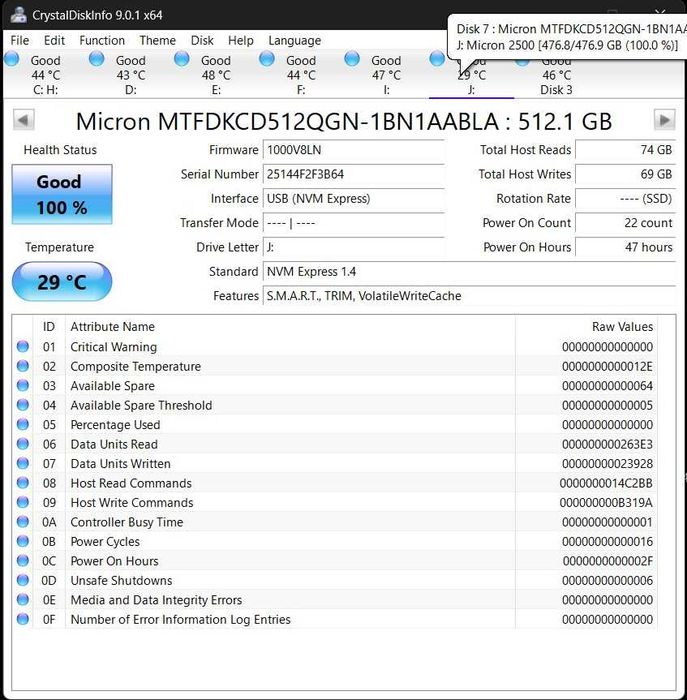Click the blue orb above E: disk
The image size is (687, 700).
tap(182, 58)
